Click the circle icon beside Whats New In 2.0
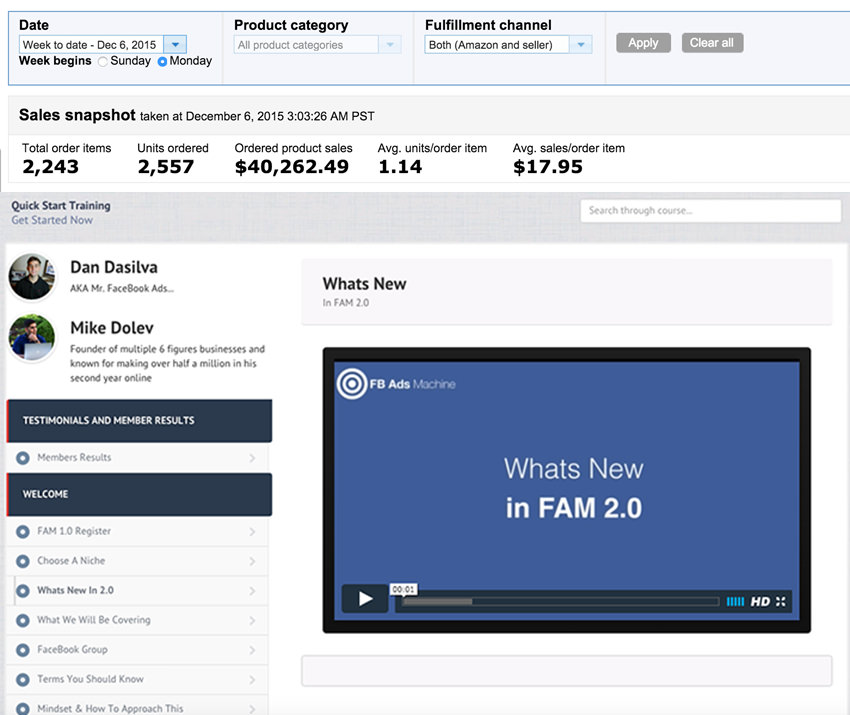Viewport: 850px width, 715px height. 23,591
